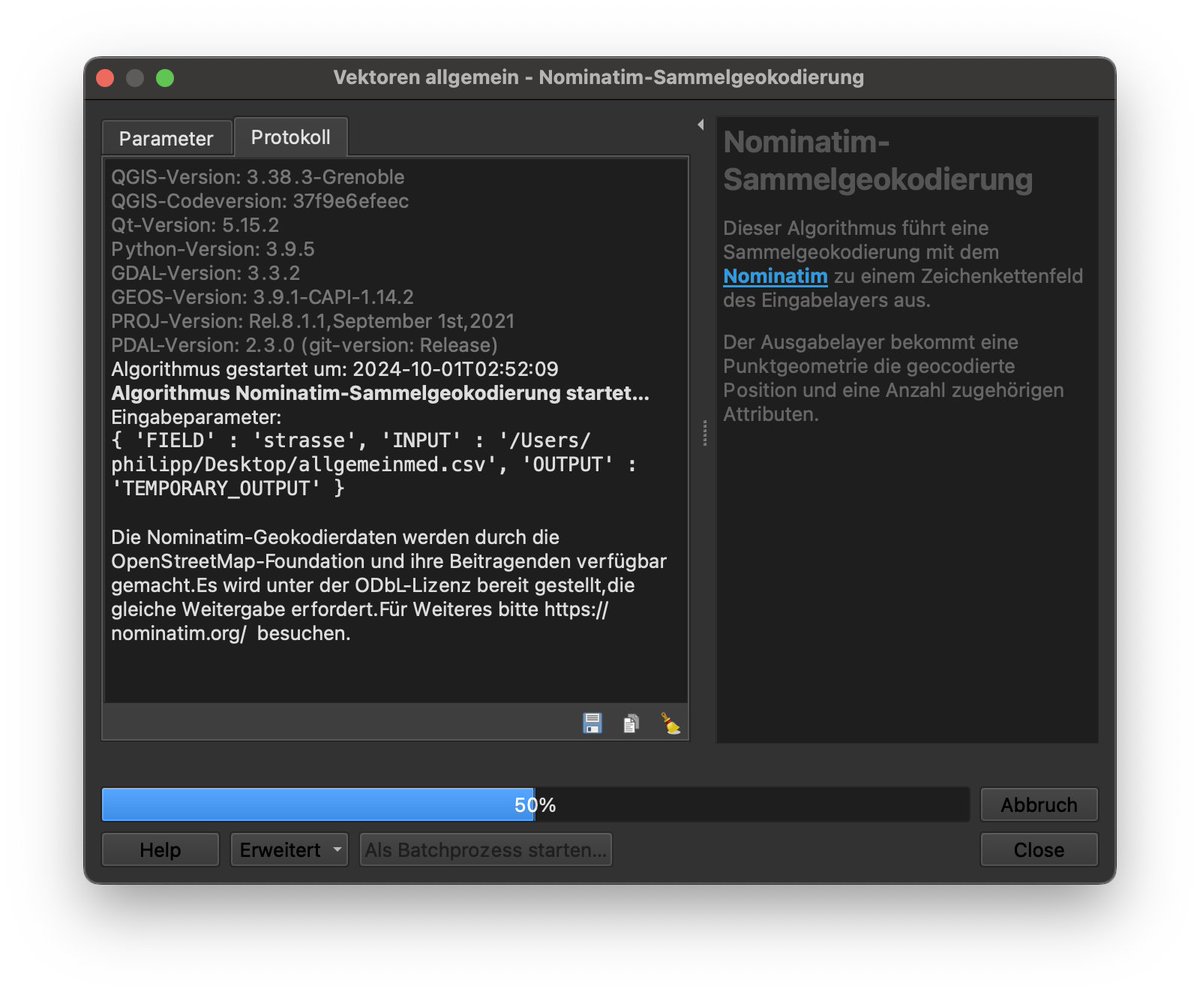Click the GEOS-Version line
The image size is (1200, 995).
[x=262, y=297]
